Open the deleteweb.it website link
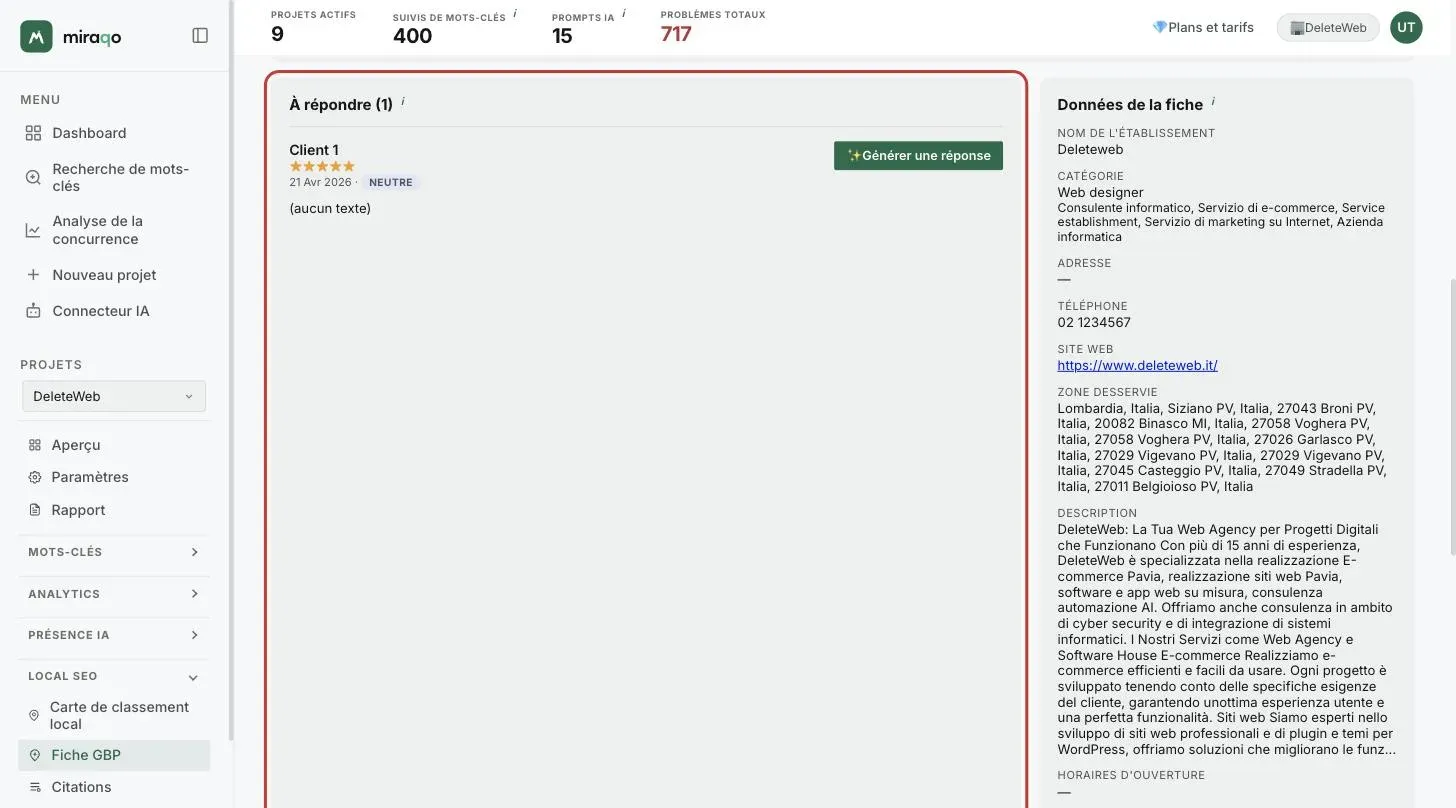The image size is (1456, 808). (1137, 365)
